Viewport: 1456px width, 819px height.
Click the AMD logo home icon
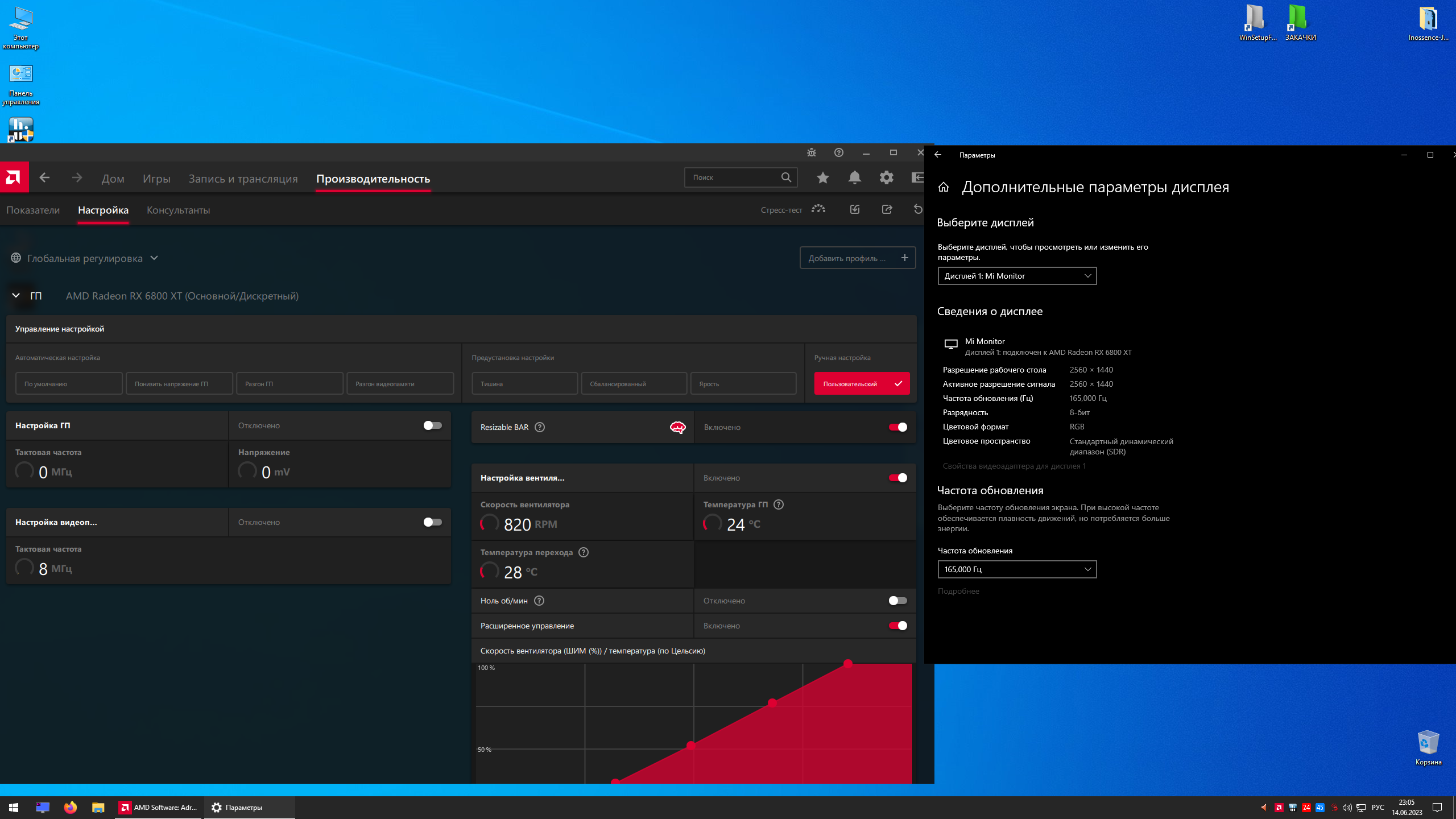click(x=14, y=178)
